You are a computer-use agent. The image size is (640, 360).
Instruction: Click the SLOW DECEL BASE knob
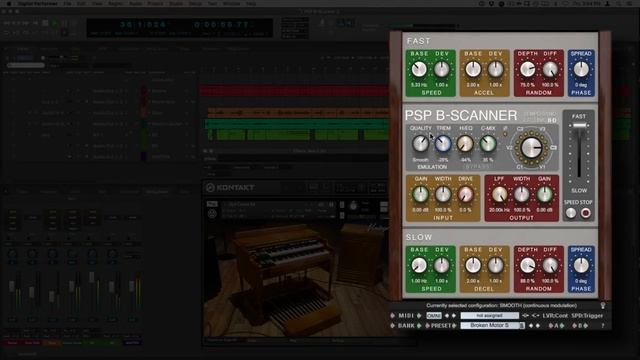pyautogui.click(x=473, y=265)
